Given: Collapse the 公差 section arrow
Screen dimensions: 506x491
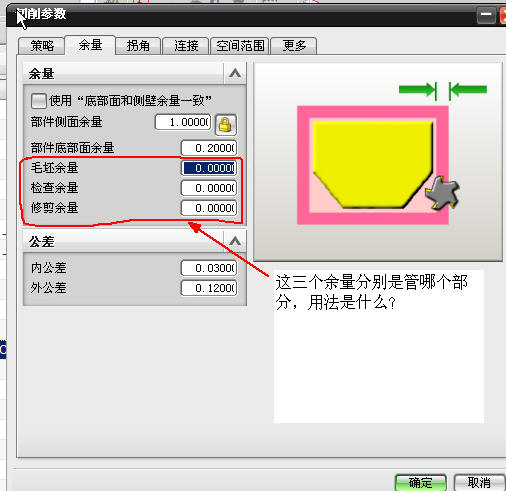Looking at the screenshot, I should pos(235,241).
